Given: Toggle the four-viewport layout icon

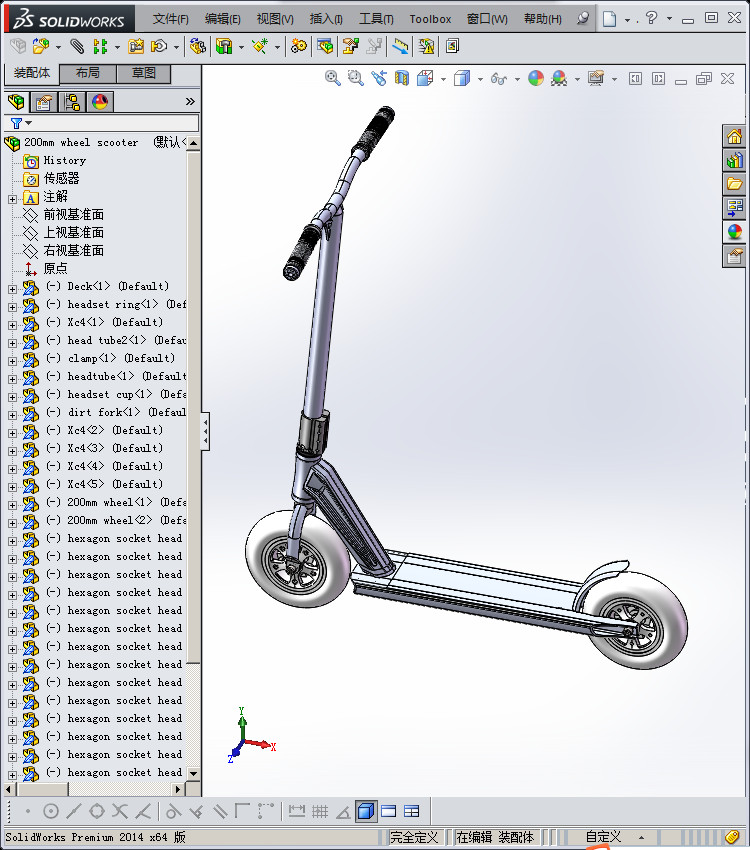Looking at the screenshot, I should click(412, 812).
